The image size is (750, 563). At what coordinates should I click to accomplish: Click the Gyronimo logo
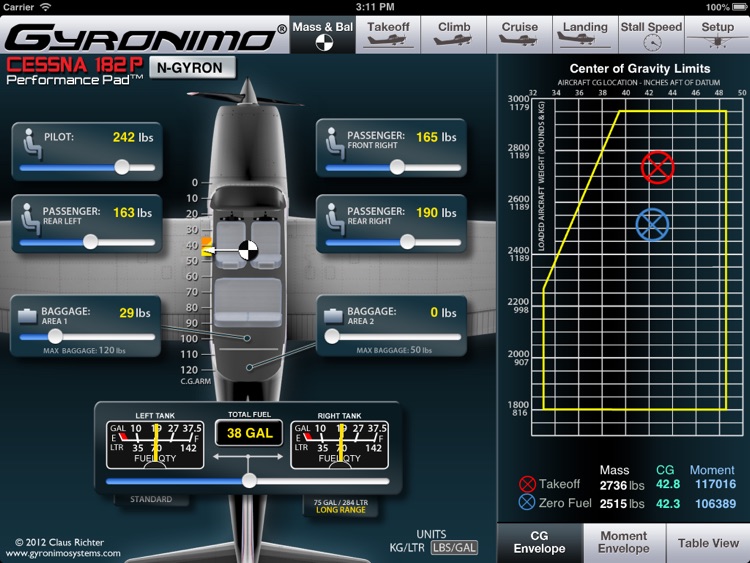coord(146,36)
